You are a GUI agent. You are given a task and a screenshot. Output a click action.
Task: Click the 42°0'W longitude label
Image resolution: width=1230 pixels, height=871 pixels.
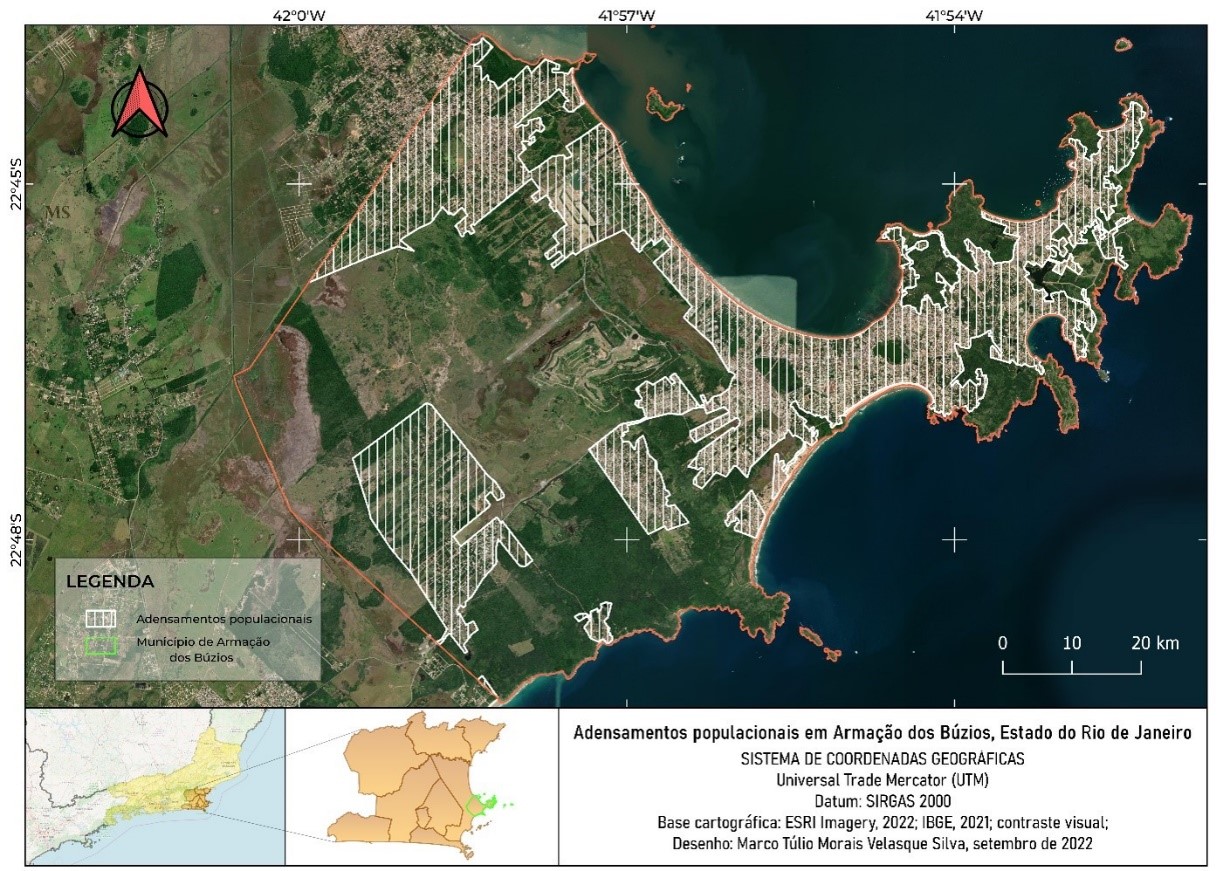pyautogui.click(x=298, y=14)
